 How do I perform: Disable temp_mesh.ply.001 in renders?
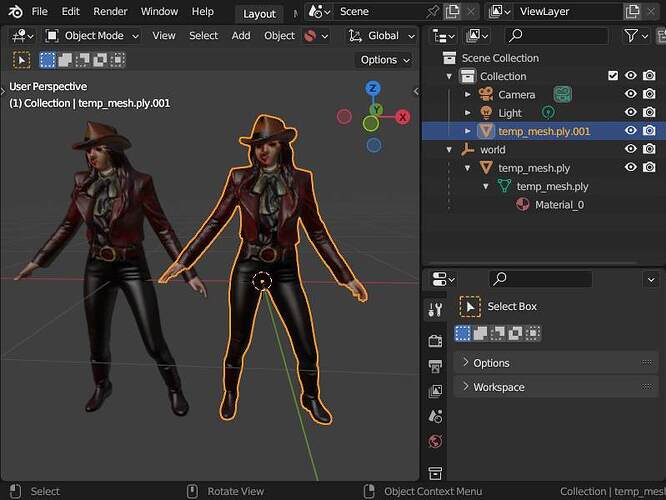point(649,130)
